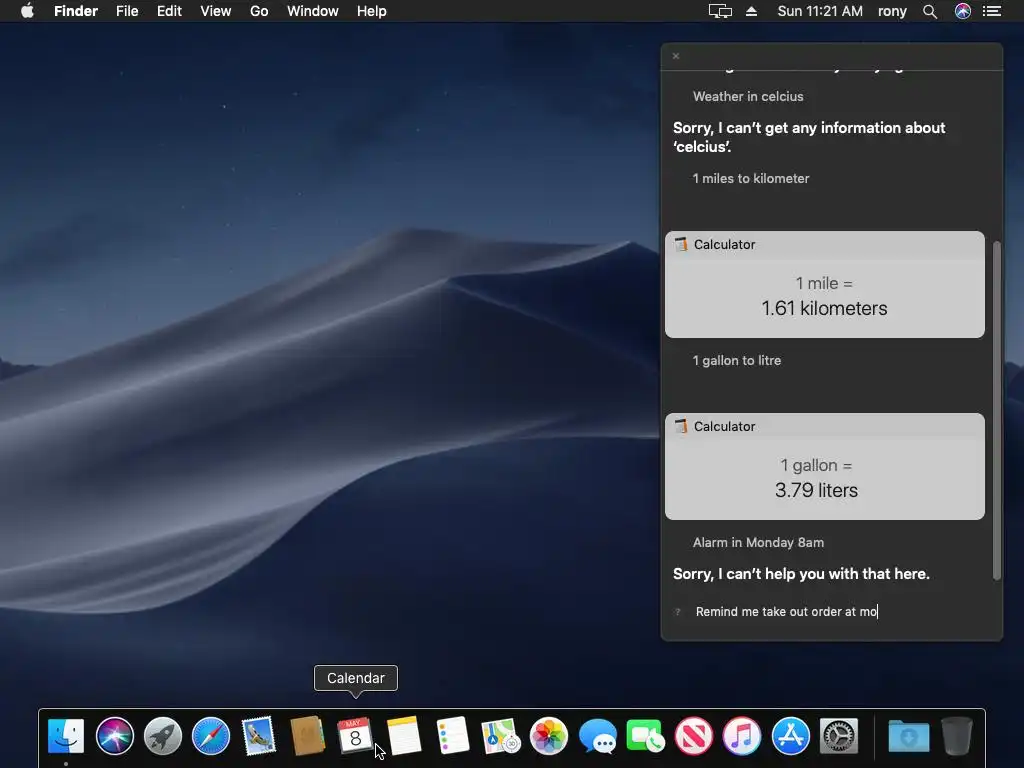Click question mark icon beside Siri input

tap(678, 612)
